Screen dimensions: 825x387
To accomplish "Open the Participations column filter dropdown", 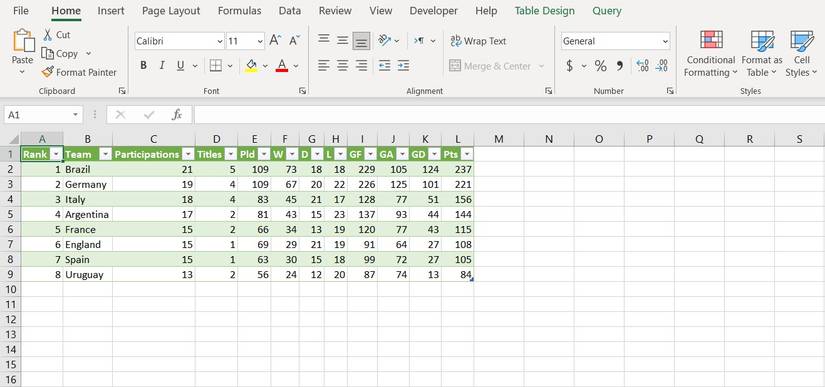I will point(188,154).
